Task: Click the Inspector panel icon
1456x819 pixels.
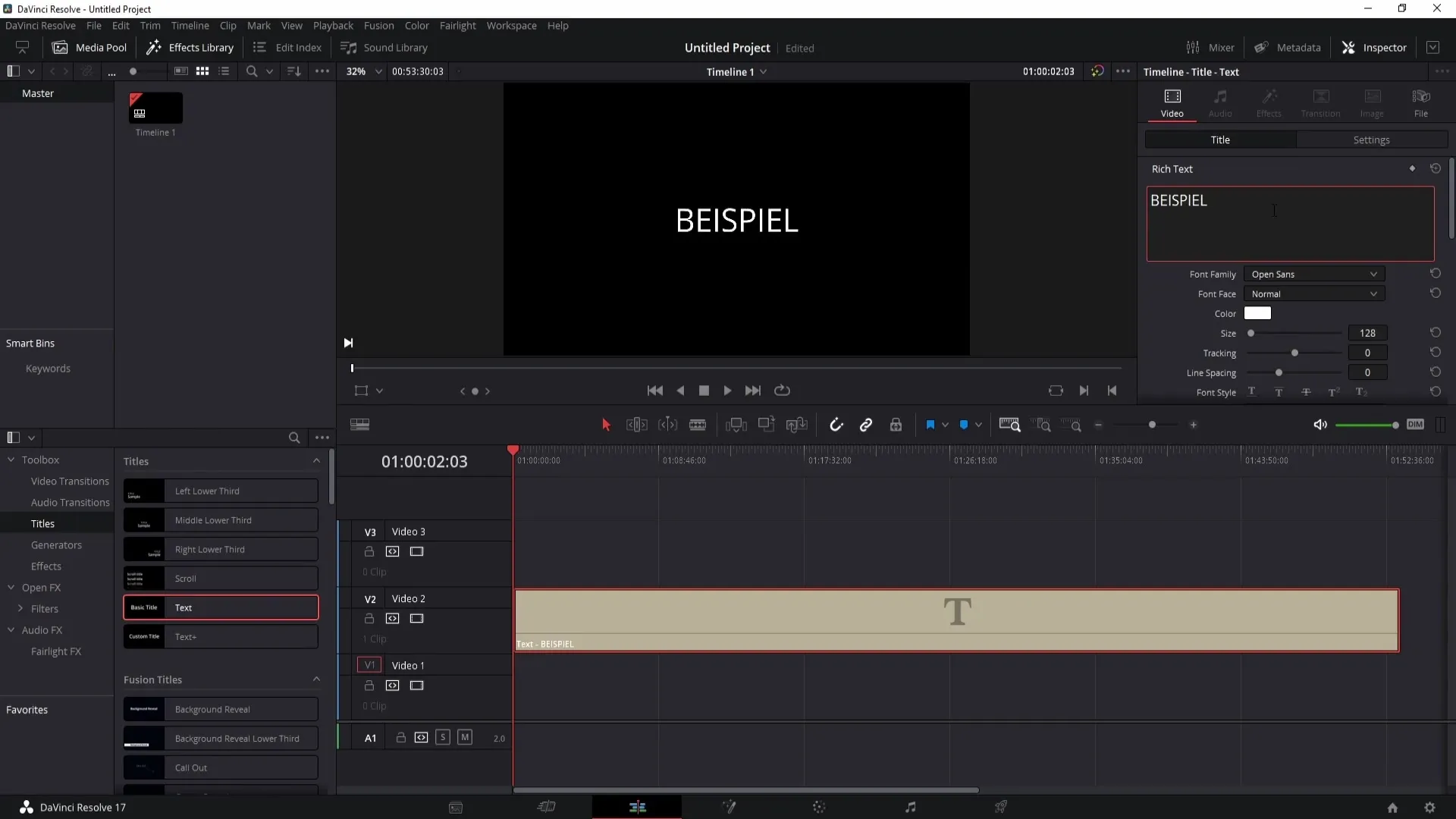Action: [x=1351, y=47]
